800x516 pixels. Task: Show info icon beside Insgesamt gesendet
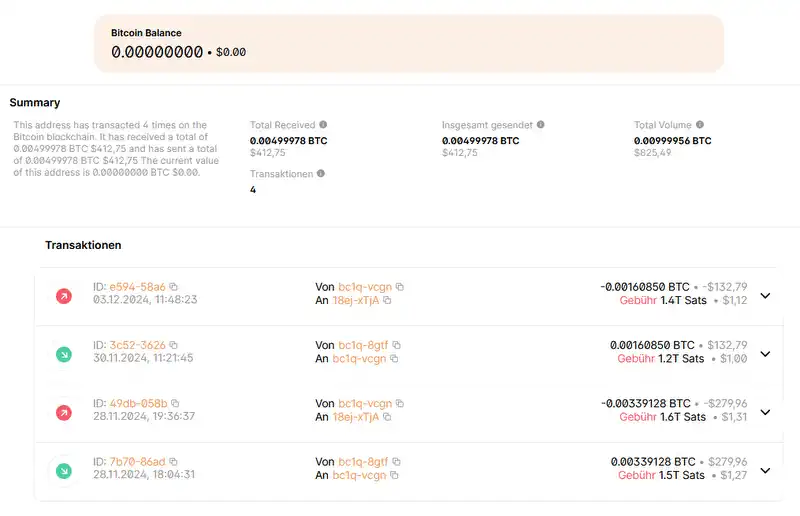(540, 125)
